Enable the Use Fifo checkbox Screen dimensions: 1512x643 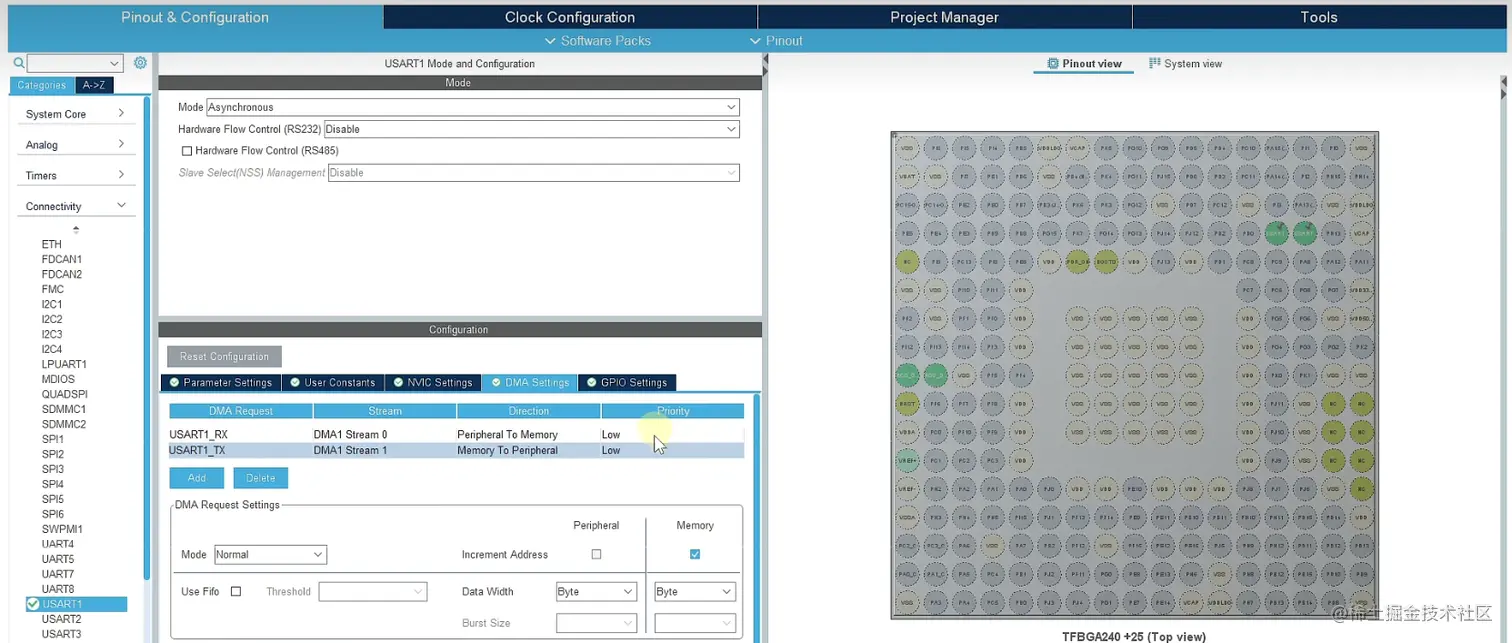[x=236, y=591]
